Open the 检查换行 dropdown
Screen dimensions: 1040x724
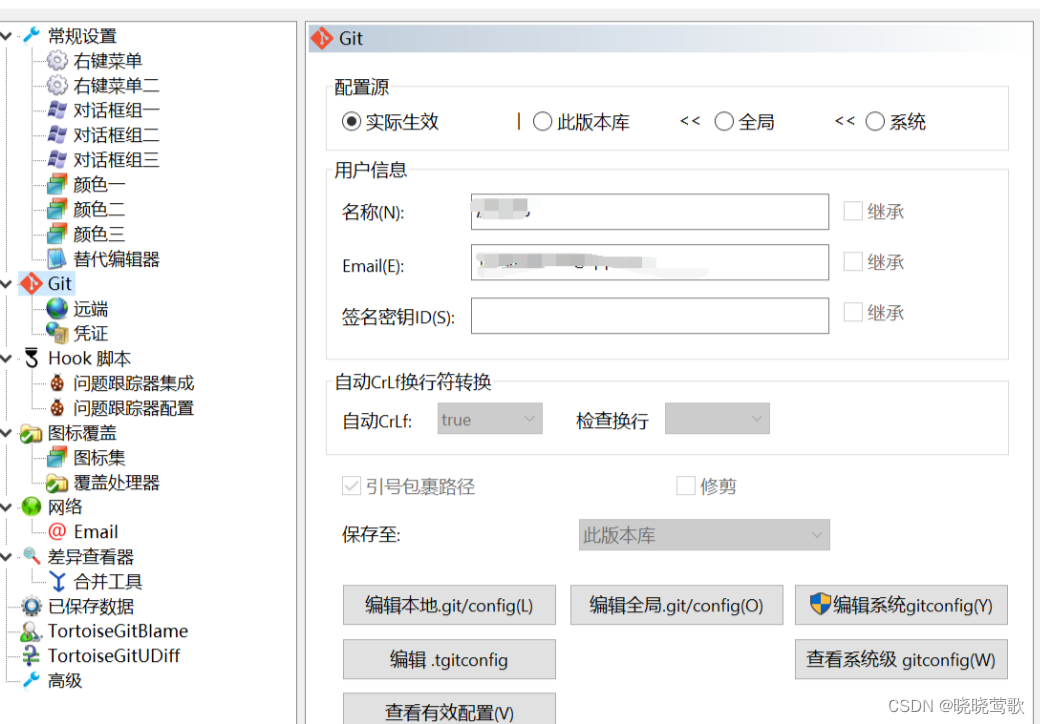click(x=717, y=419)
